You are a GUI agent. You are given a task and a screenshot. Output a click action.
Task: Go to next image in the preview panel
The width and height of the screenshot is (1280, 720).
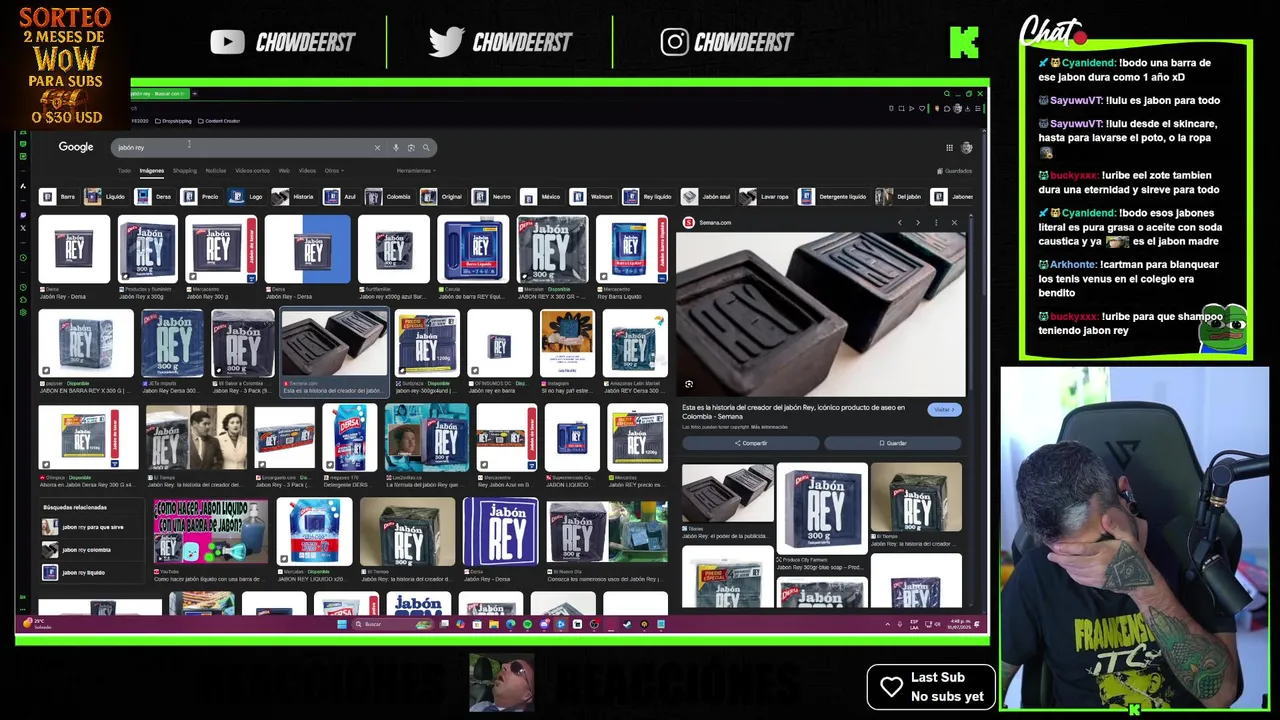[x=917, y=223]
